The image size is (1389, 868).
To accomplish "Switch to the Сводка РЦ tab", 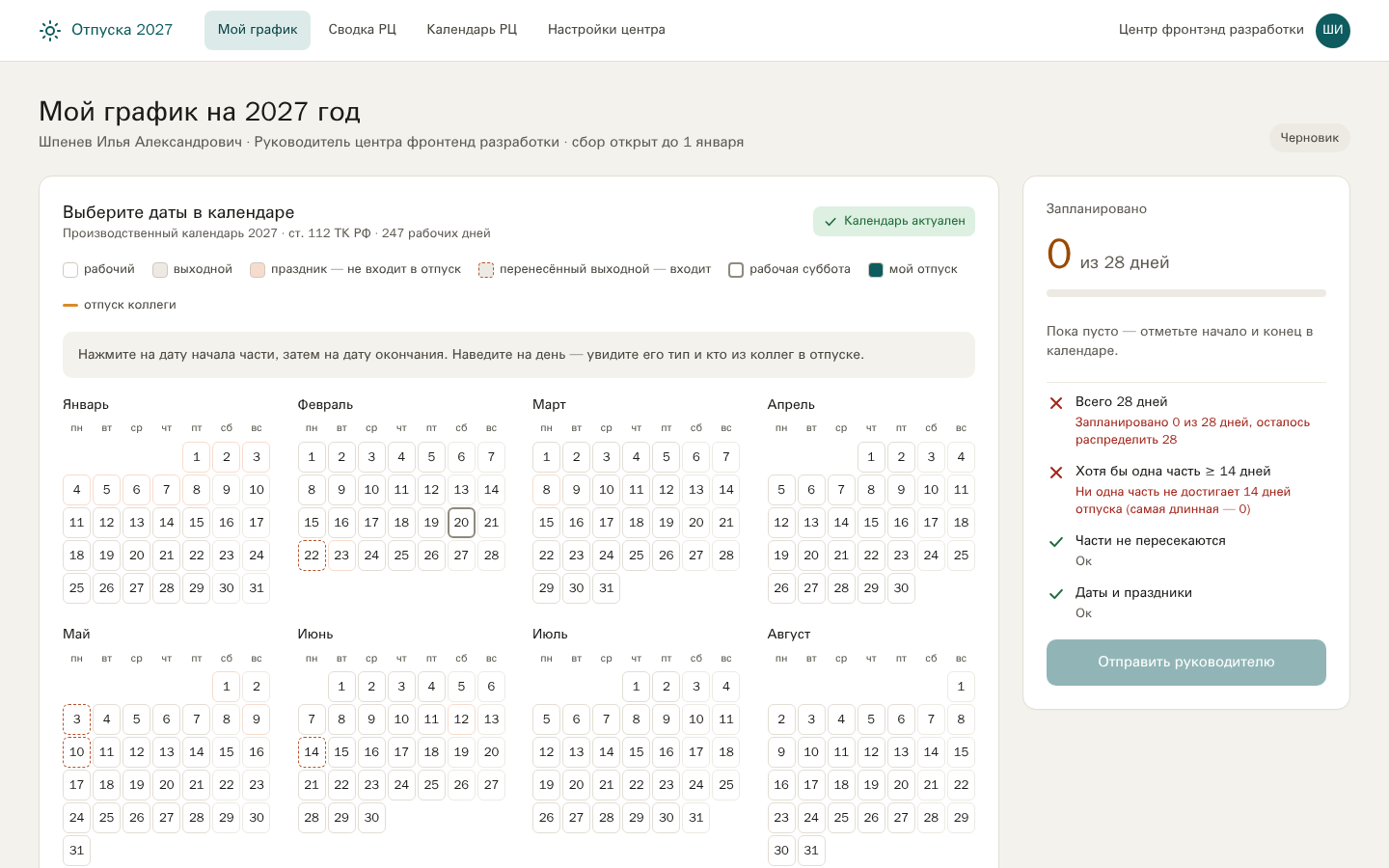I will (x=362, y=30).
